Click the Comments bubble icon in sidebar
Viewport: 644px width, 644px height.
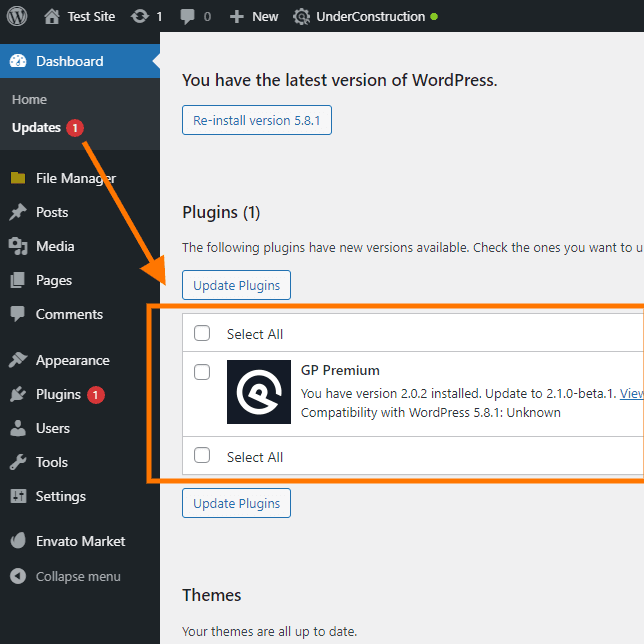pos(18,314)
